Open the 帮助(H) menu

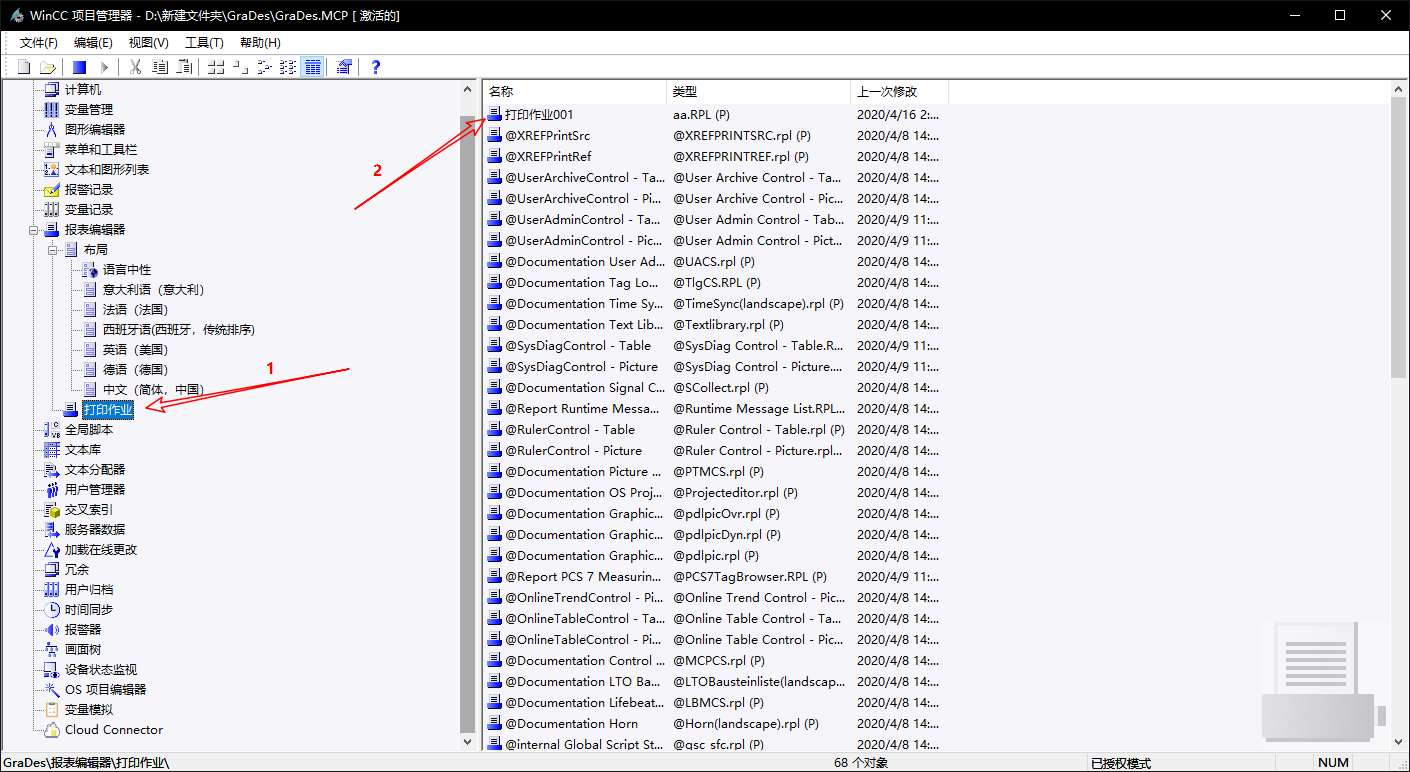click(260, 43)
